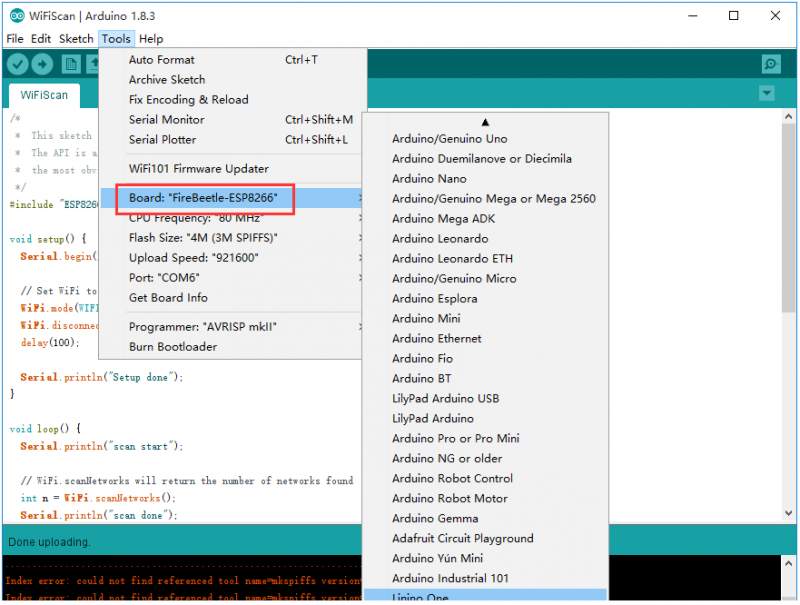Image resolution: width=800 pixels, height=605 pixels.
Task: Click the Arduino logo in title bar
Action: (17, 16)
